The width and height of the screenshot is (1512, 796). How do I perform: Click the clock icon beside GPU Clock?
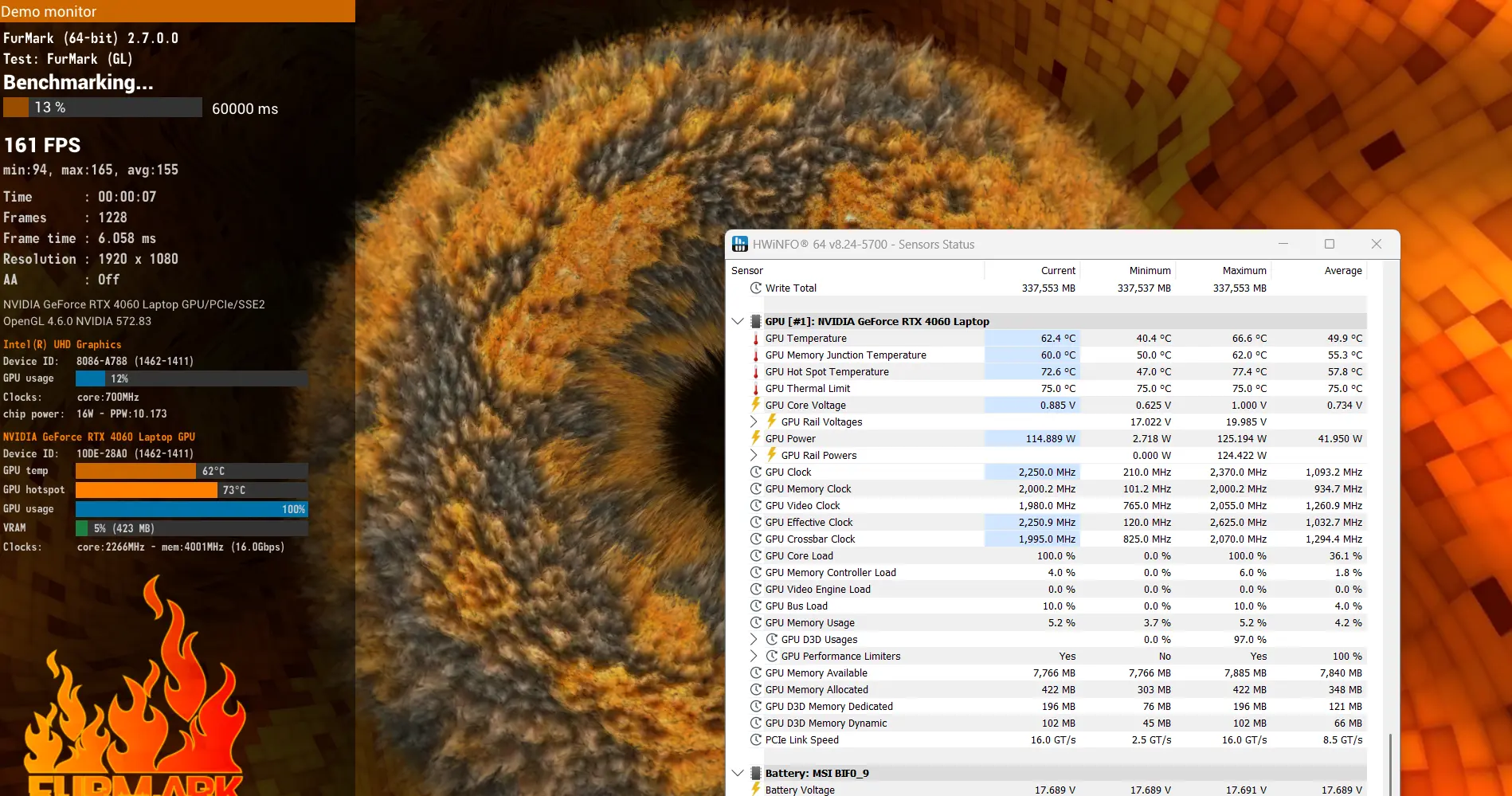[x=756, y=472]
